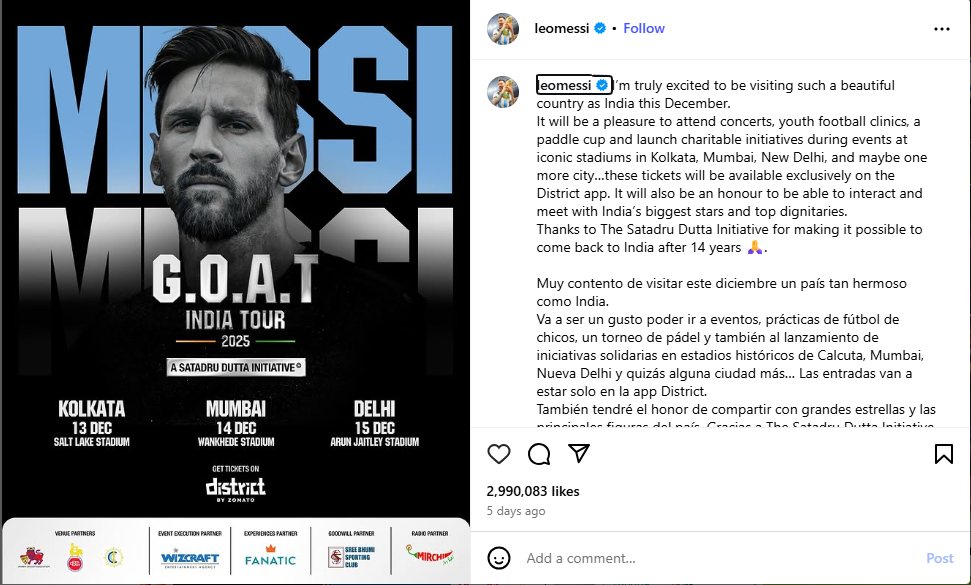This screenshot has width=971, height=585.
Task: Follow the leomessi account
Action: point(644,28)
